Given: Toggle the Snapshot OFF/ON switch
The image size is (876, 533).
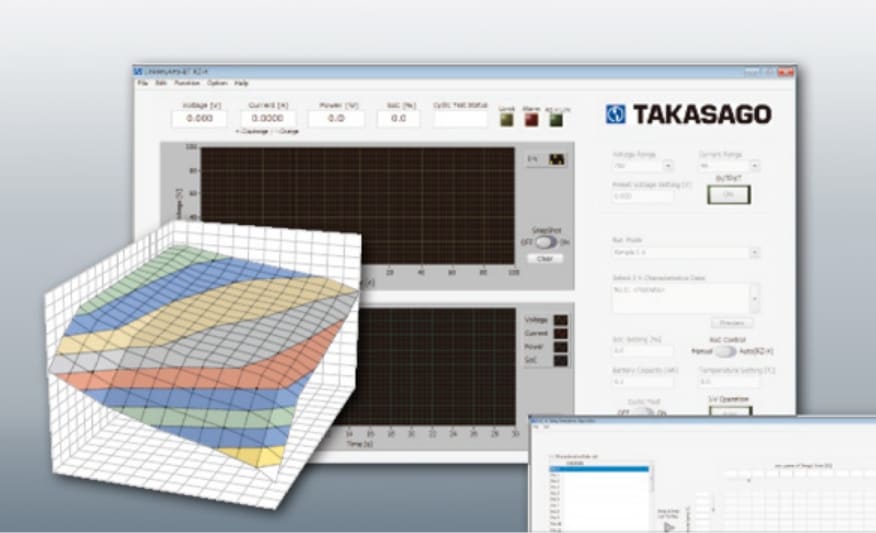Looking at the screenshot, I should coord(546,242).
